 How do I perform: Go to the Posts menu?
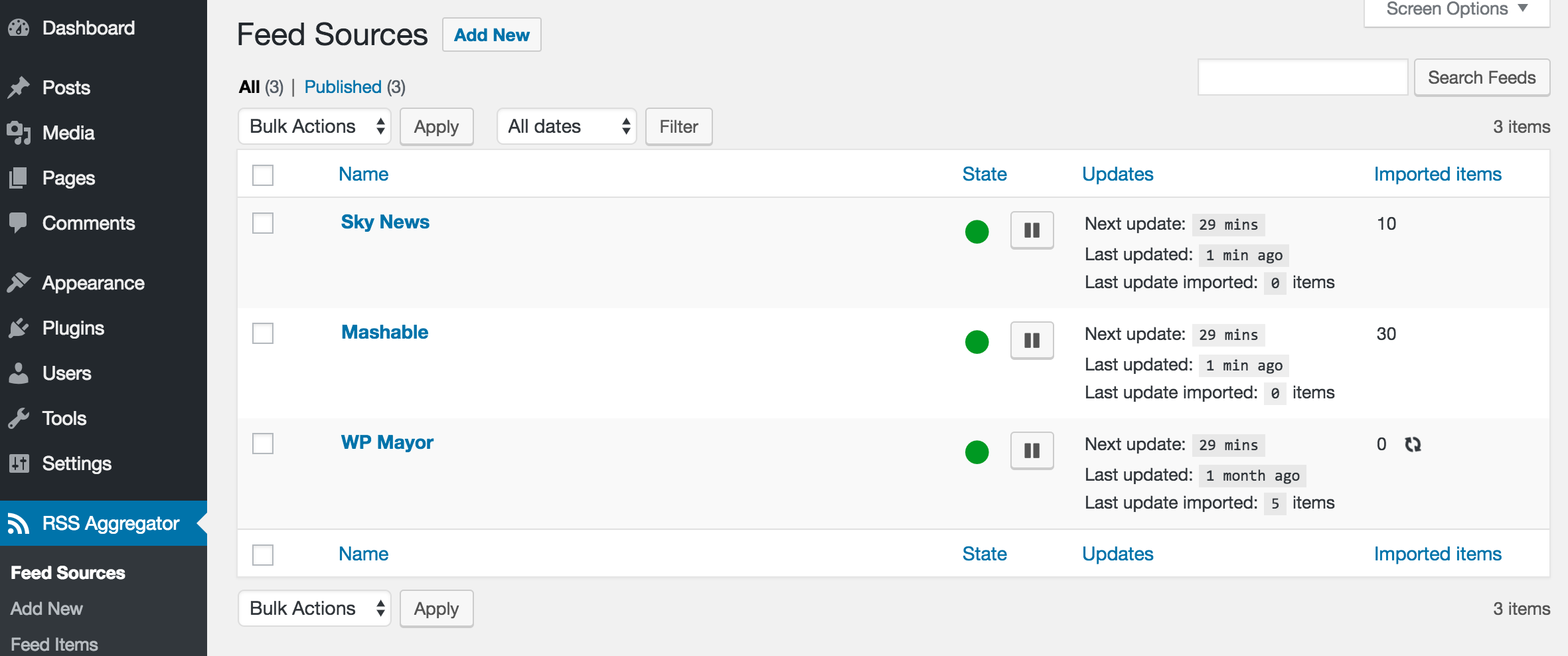pyautogui.click(x=66, y=88)
